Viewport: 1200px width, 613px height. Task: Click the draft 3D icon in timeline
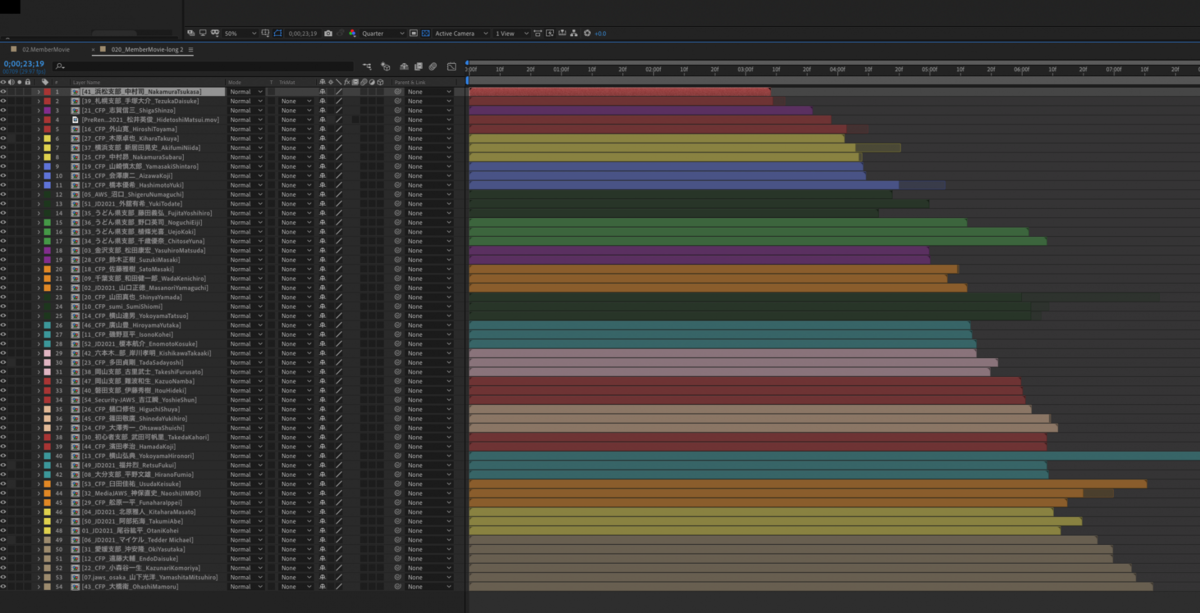385,66
